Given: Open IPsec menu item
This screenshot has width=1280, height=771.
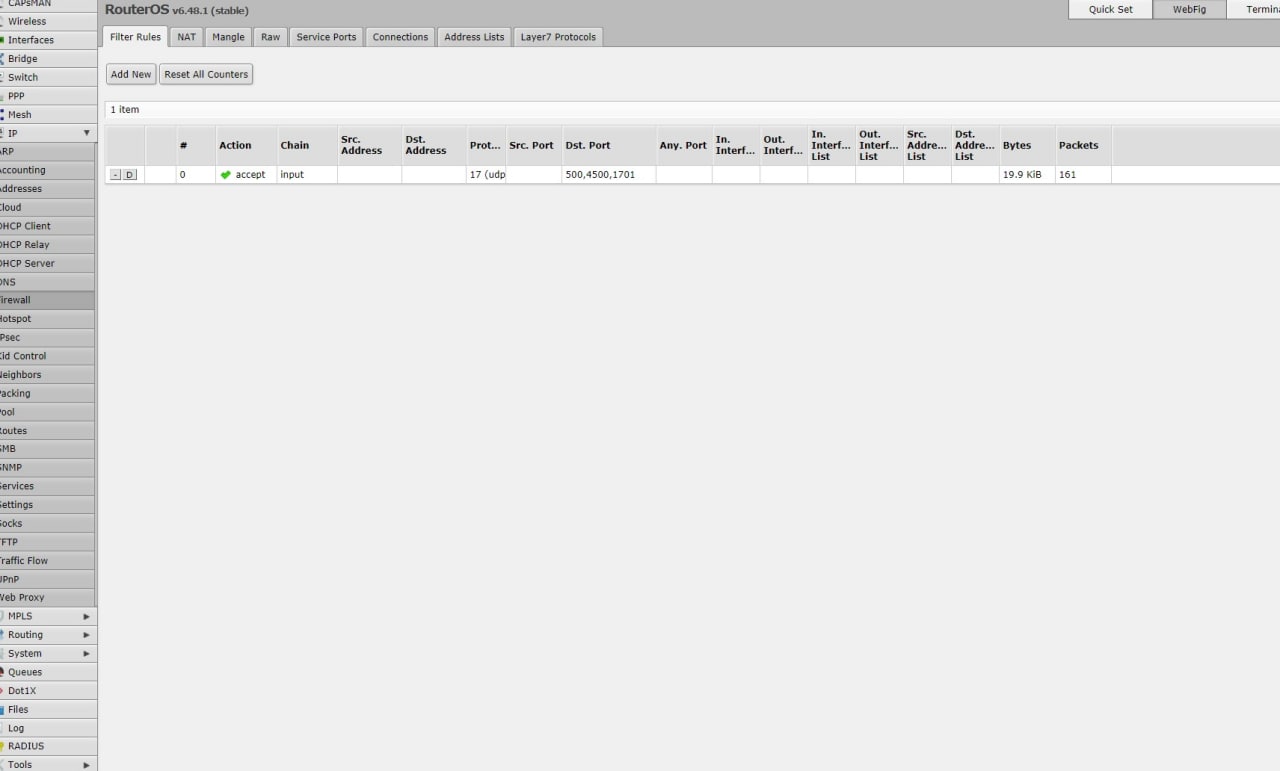Looking at the screenshot, I should coord(47,338).
